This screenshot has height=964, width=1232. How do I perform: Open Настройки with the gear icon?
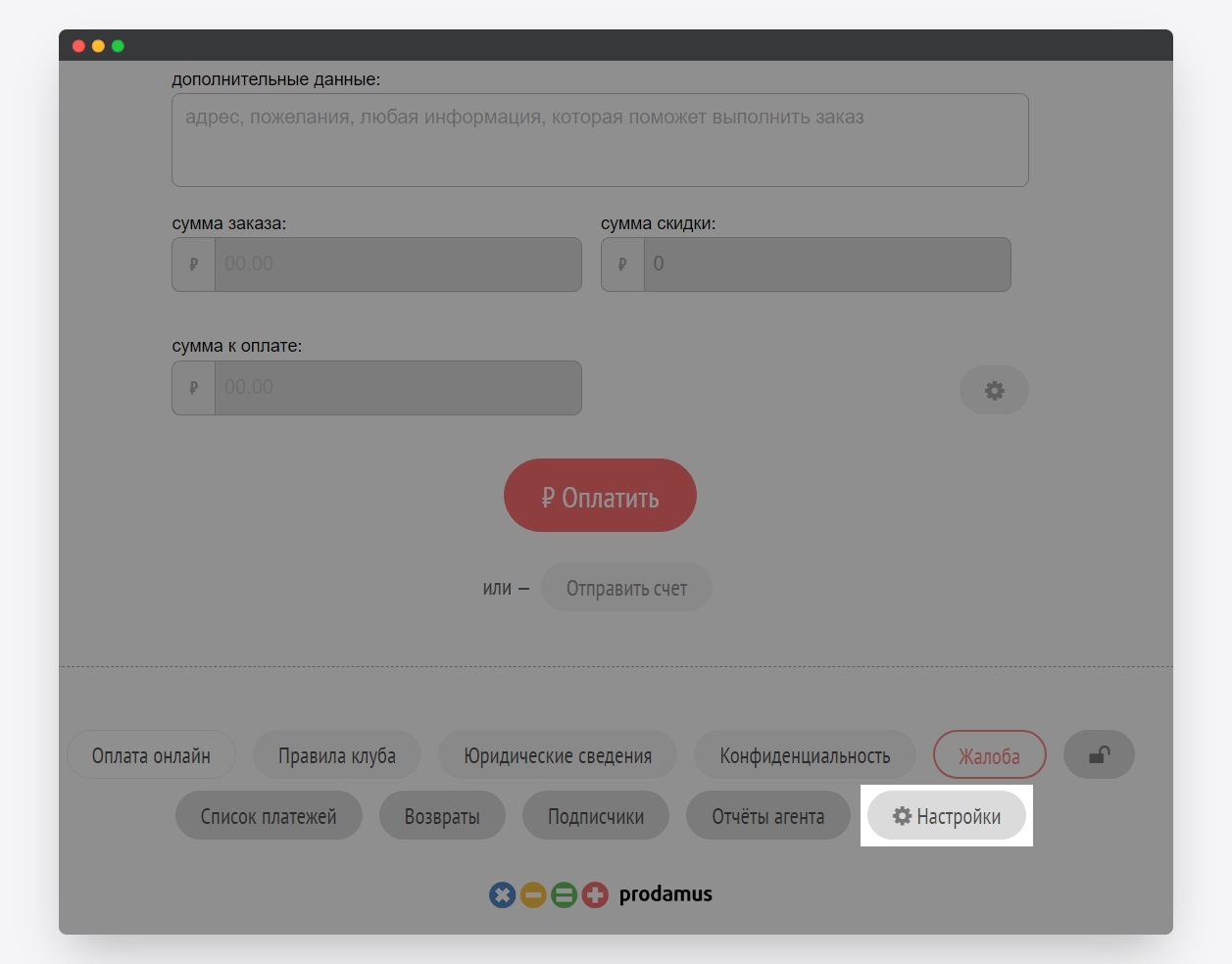click(x=947, y=816)
